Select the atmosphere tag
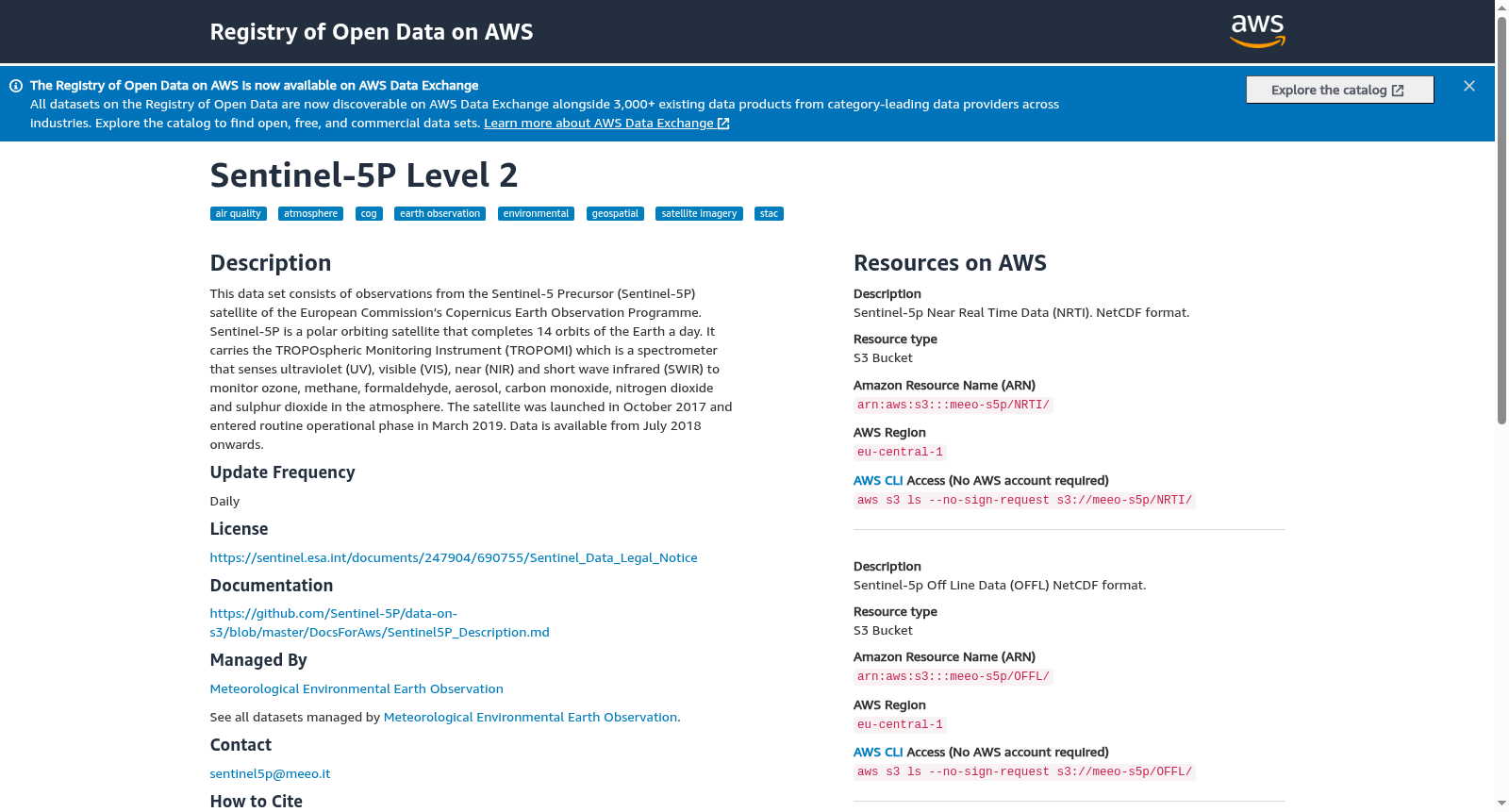This screenshot has width=1509, height=812. 311,214
